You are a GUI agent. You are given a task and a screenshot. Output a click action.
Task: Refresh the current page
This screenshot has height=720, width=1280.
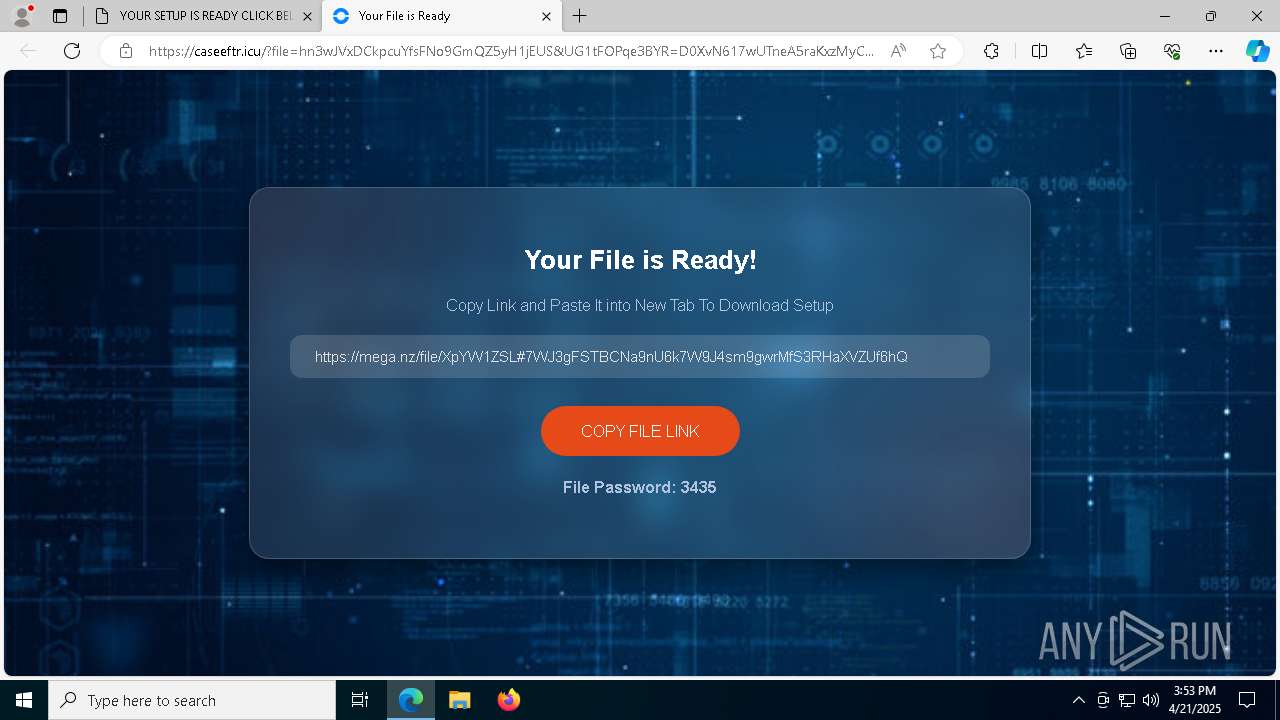72,51
